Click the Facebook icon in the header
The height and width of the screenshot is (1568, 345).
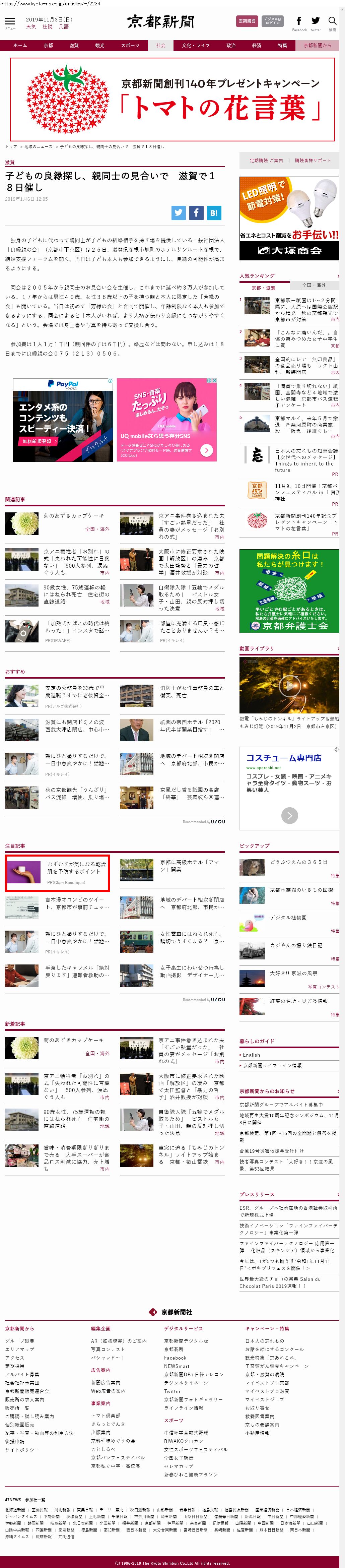pos(299,21)
